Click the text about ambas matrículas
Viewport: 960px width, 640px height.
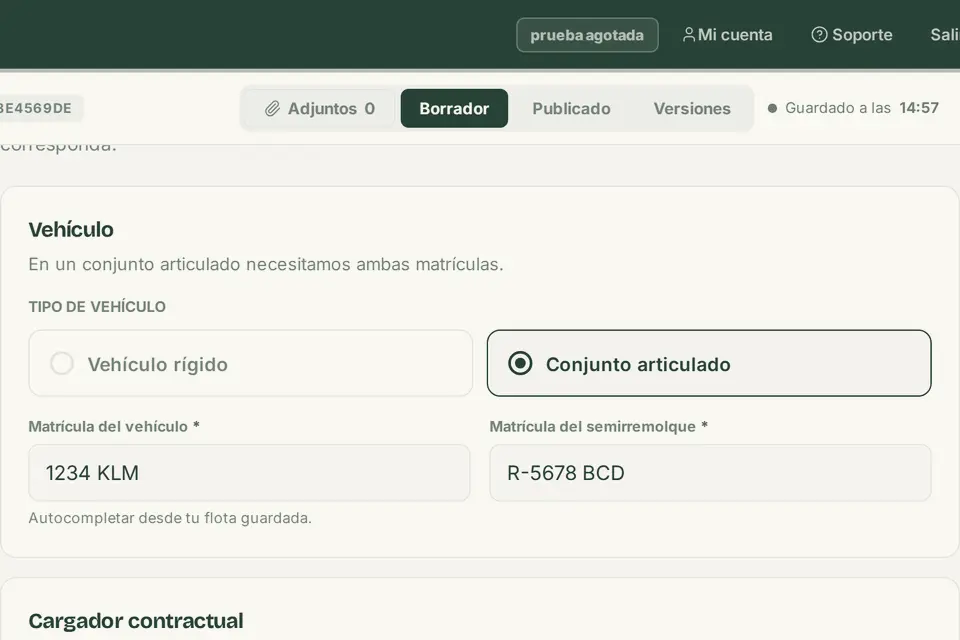[x=266, y=265]
